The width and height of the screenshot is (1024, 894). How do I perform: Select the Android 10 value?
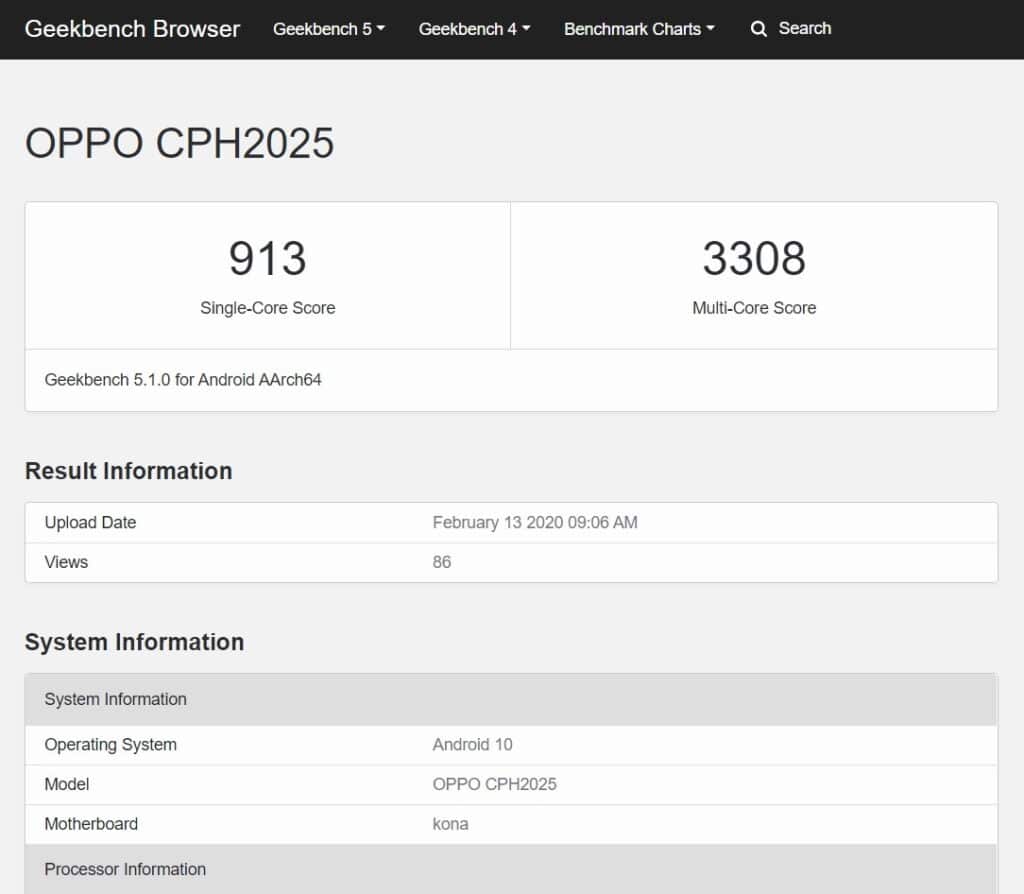click(472, 744)
